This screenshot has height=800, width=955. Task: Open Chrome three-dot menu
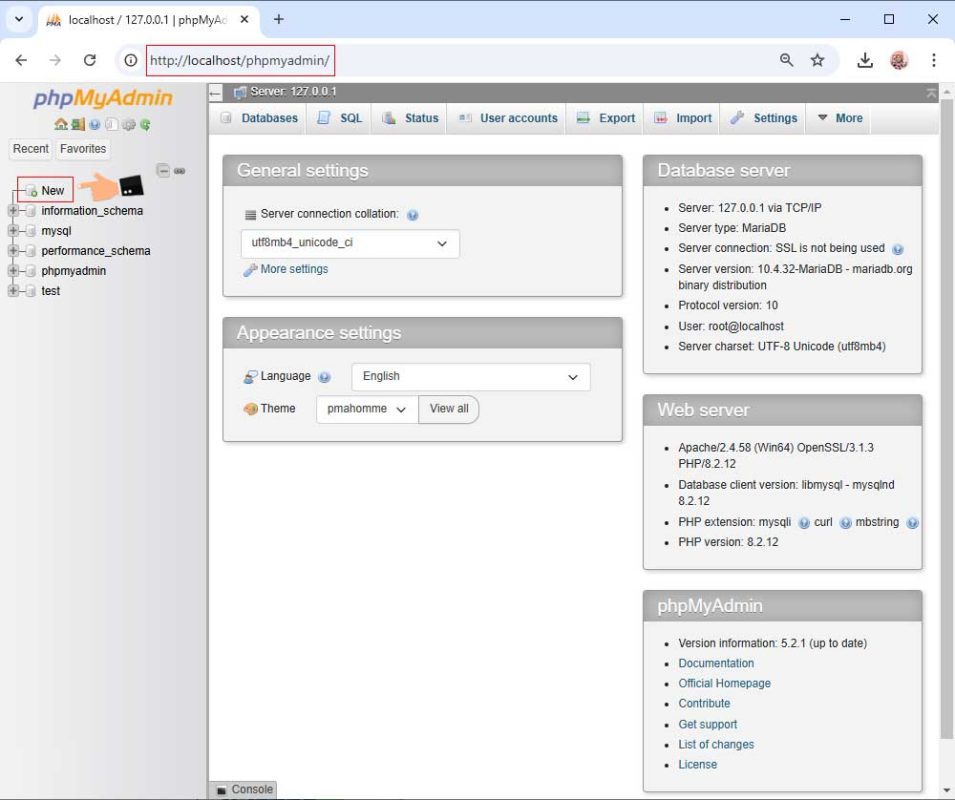click(x=933, y=60)
